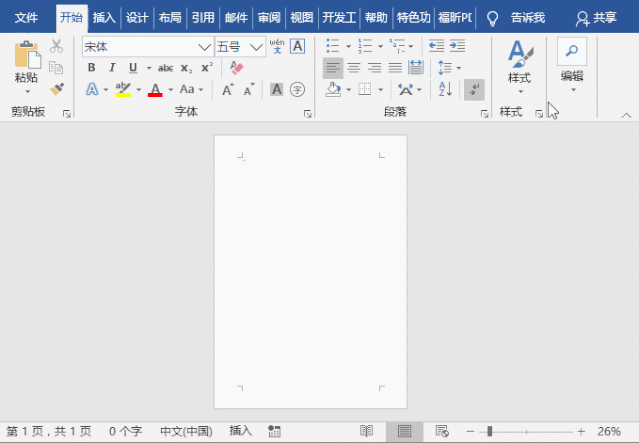Click the superscript x² icon
The height and width of the screenshot is (443, 639).
tap(207, 68)
